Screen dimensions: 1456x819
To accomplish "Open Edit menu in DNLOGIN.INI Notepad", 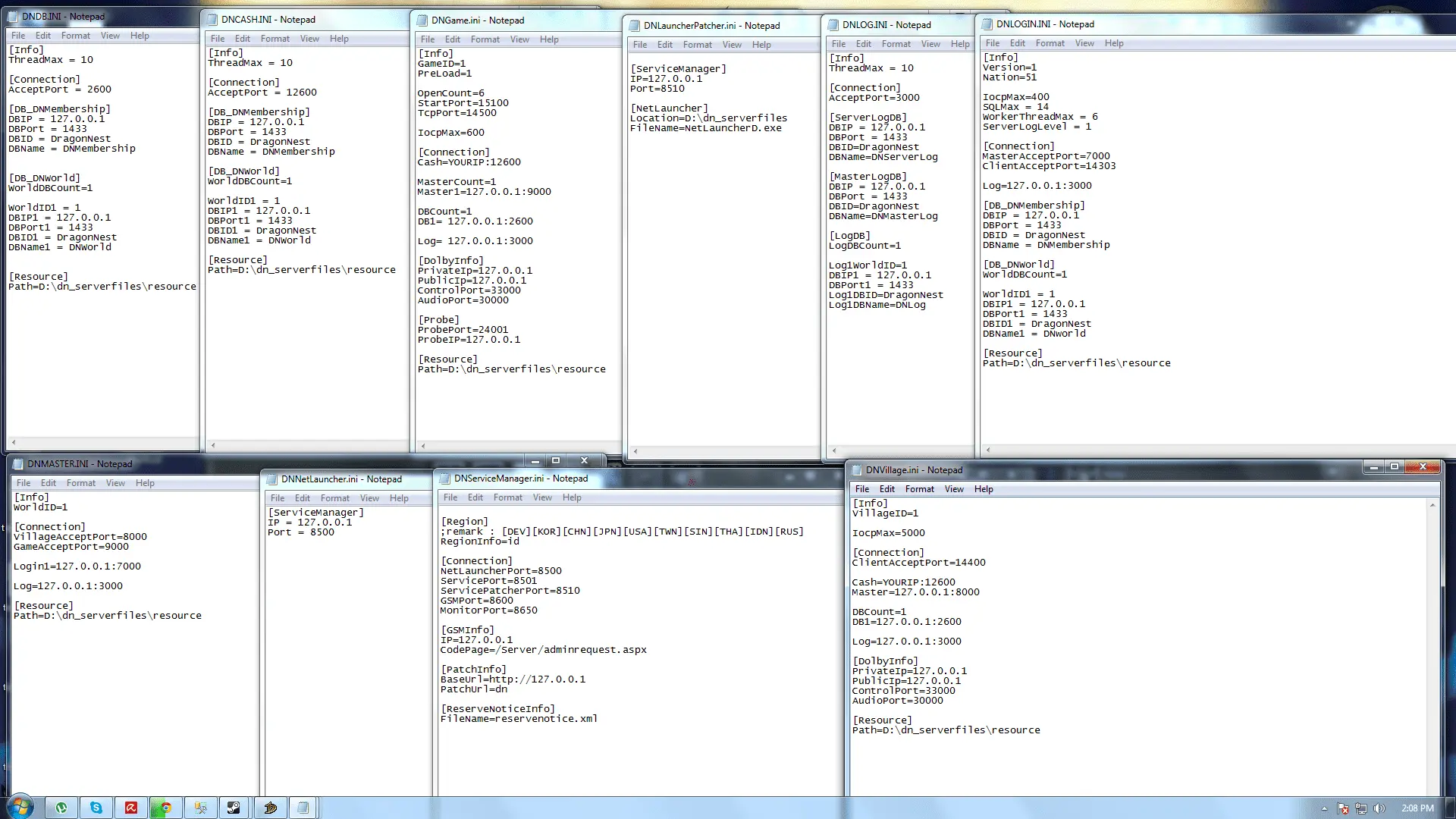I will coord(1017,43).
